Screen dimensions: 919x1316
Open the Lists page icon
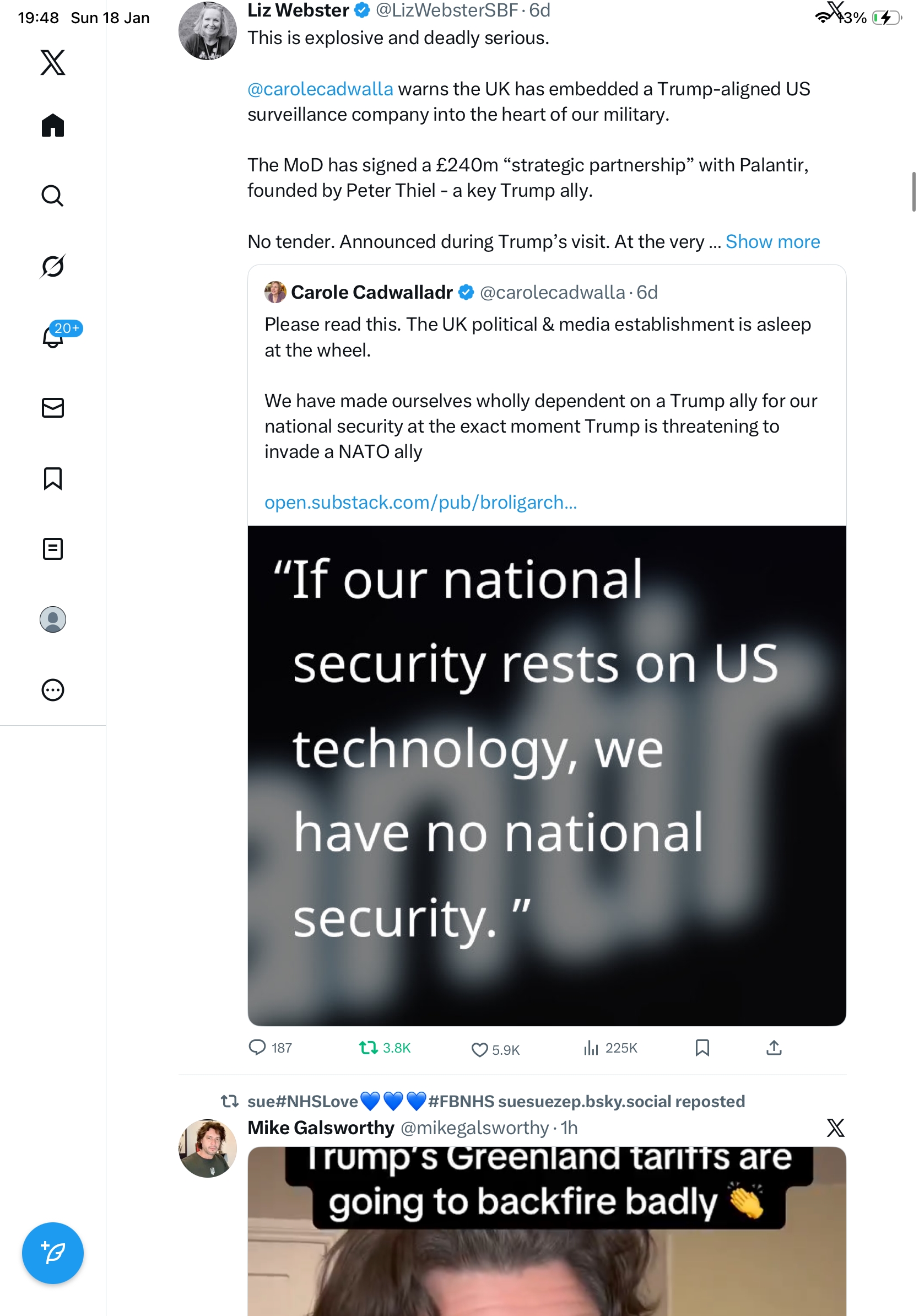pyautogui.click(x=53, y=548)
